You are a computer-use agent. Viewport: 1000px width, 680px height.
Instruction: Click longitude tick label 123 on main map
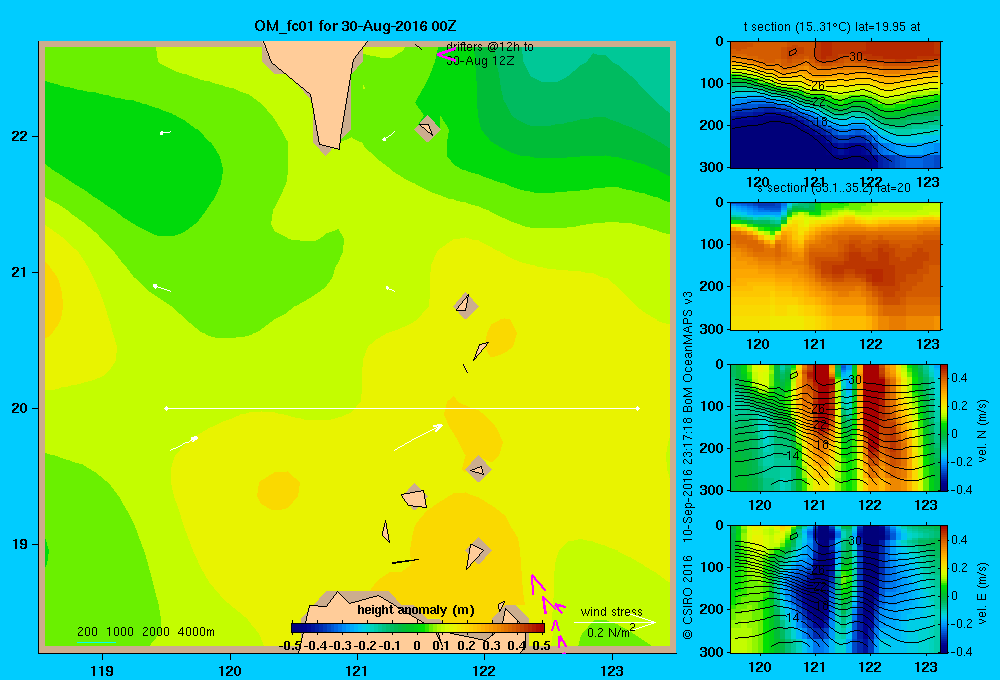(x=612, y=670)
